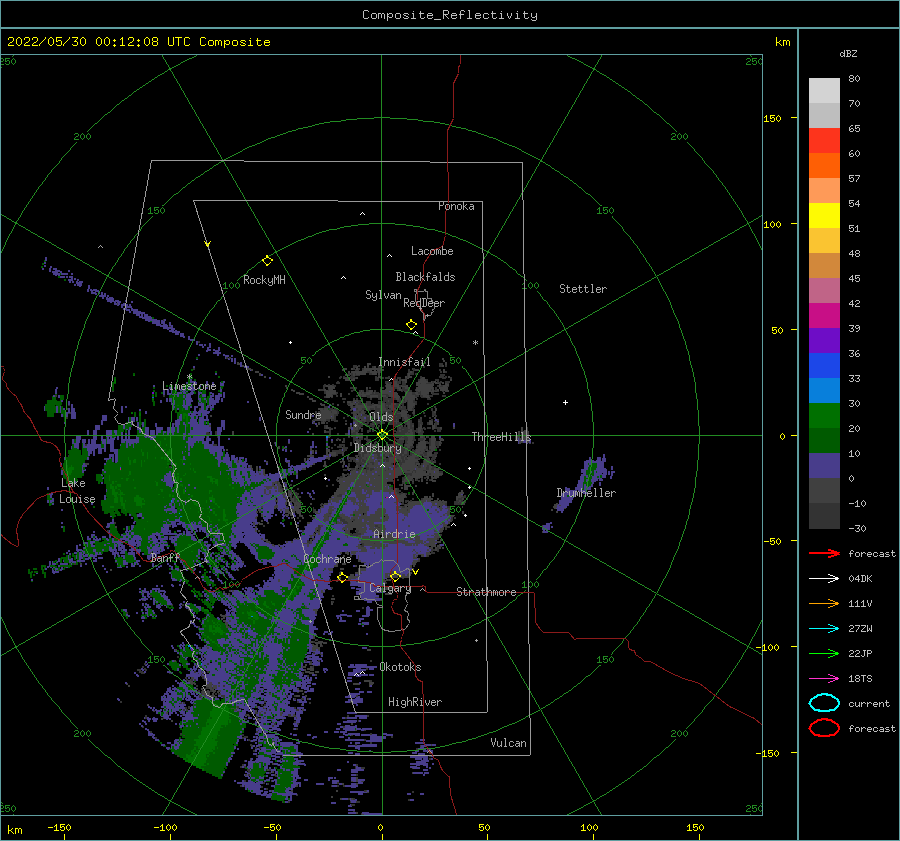The height and width of the screenshot is (841, 900).
Task: Click the Cochrane label
Action: coord(327,559)
